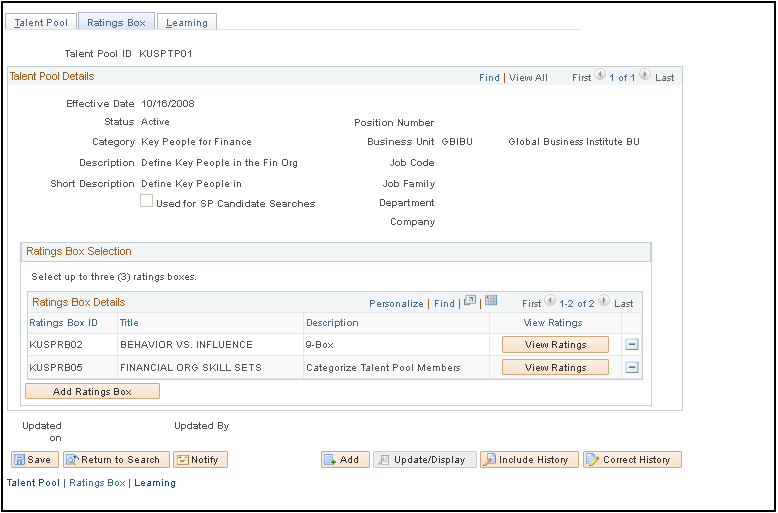Click the 9-Box description cell
The image size is (778, 513).
tap(320, 345)
